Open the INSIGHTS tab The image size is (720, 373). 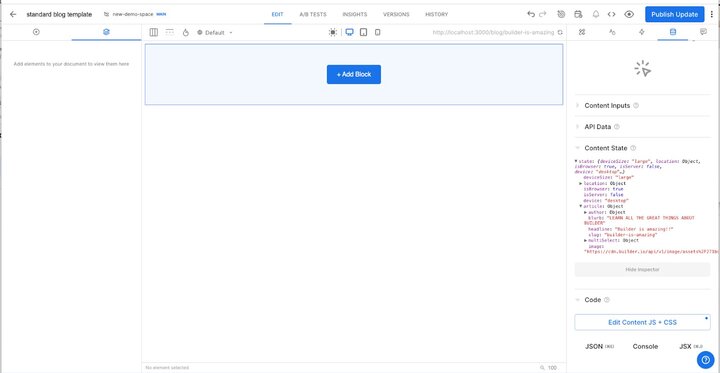354,15
